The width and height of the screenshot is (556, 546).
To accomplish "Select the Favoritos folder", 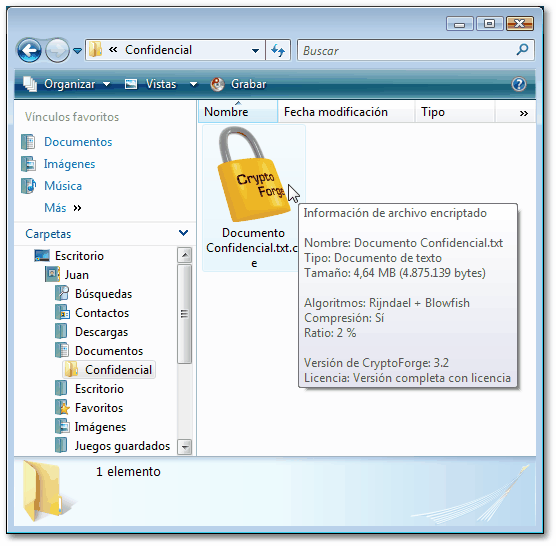I will [99, 408].
